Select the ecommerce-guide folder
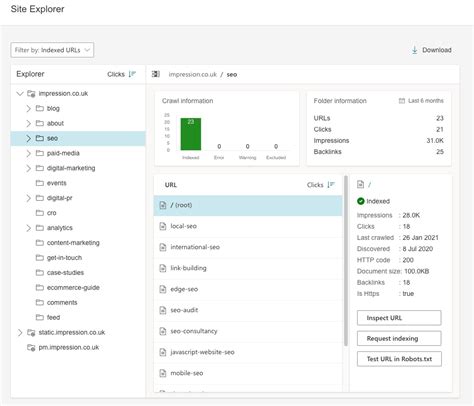Screen dimensions: 474x406 (x=78, y=287)
